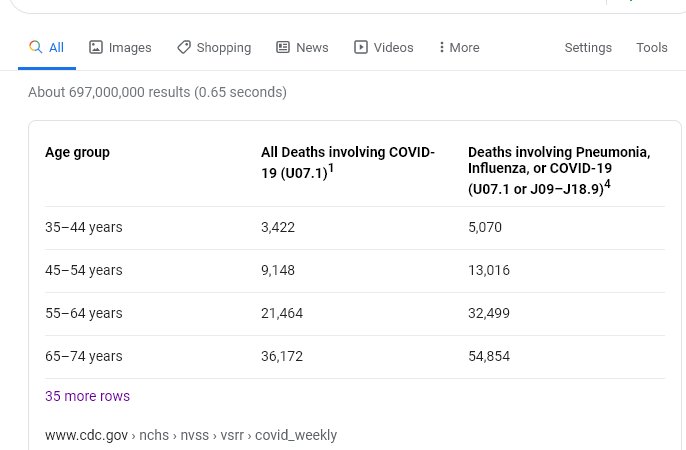This screenshot has height=450, width=686.
Task: Expand the More search options menu
Action: 459,47
